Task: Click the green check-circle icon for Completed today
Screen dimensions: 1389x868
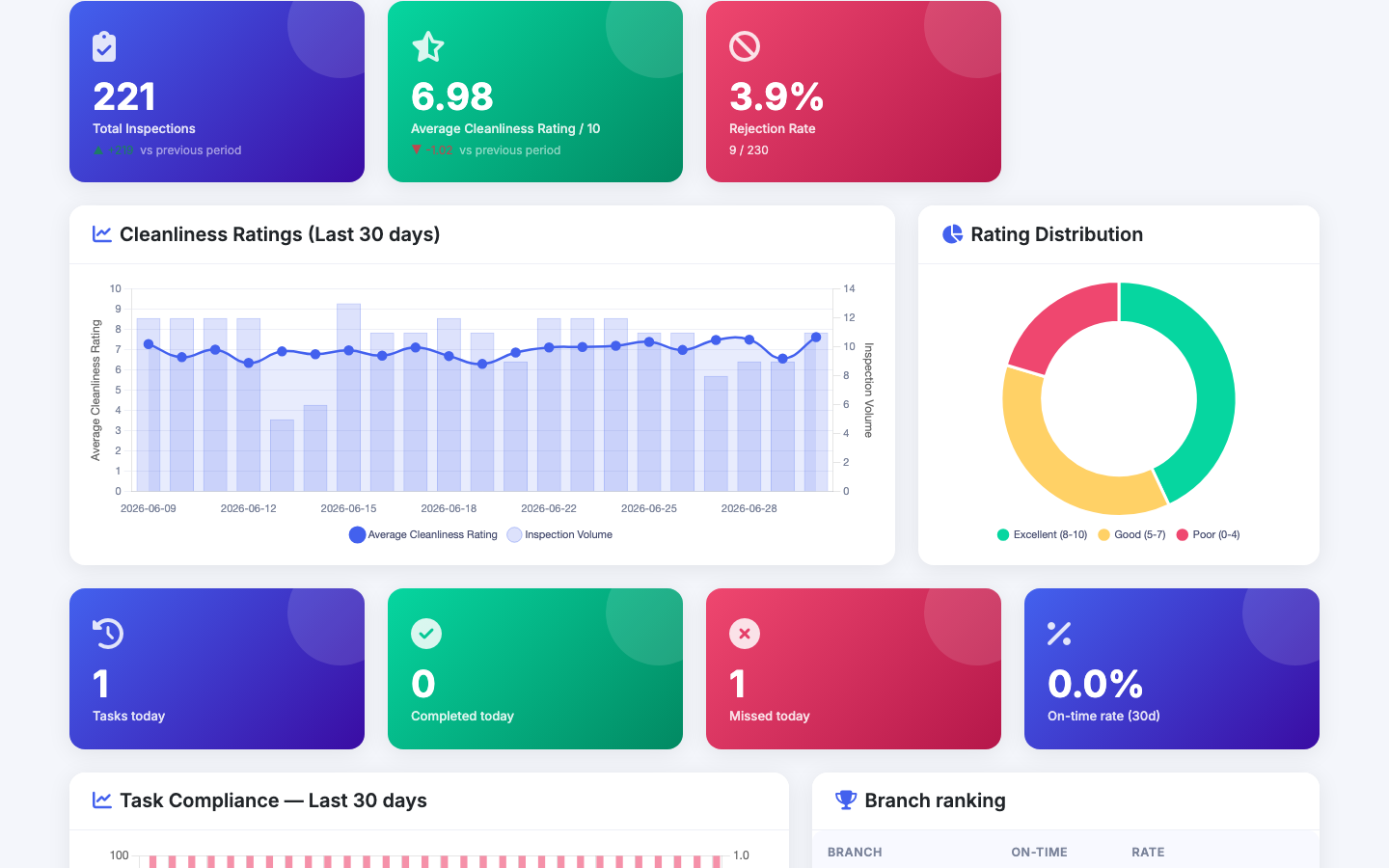Action: 426,634
